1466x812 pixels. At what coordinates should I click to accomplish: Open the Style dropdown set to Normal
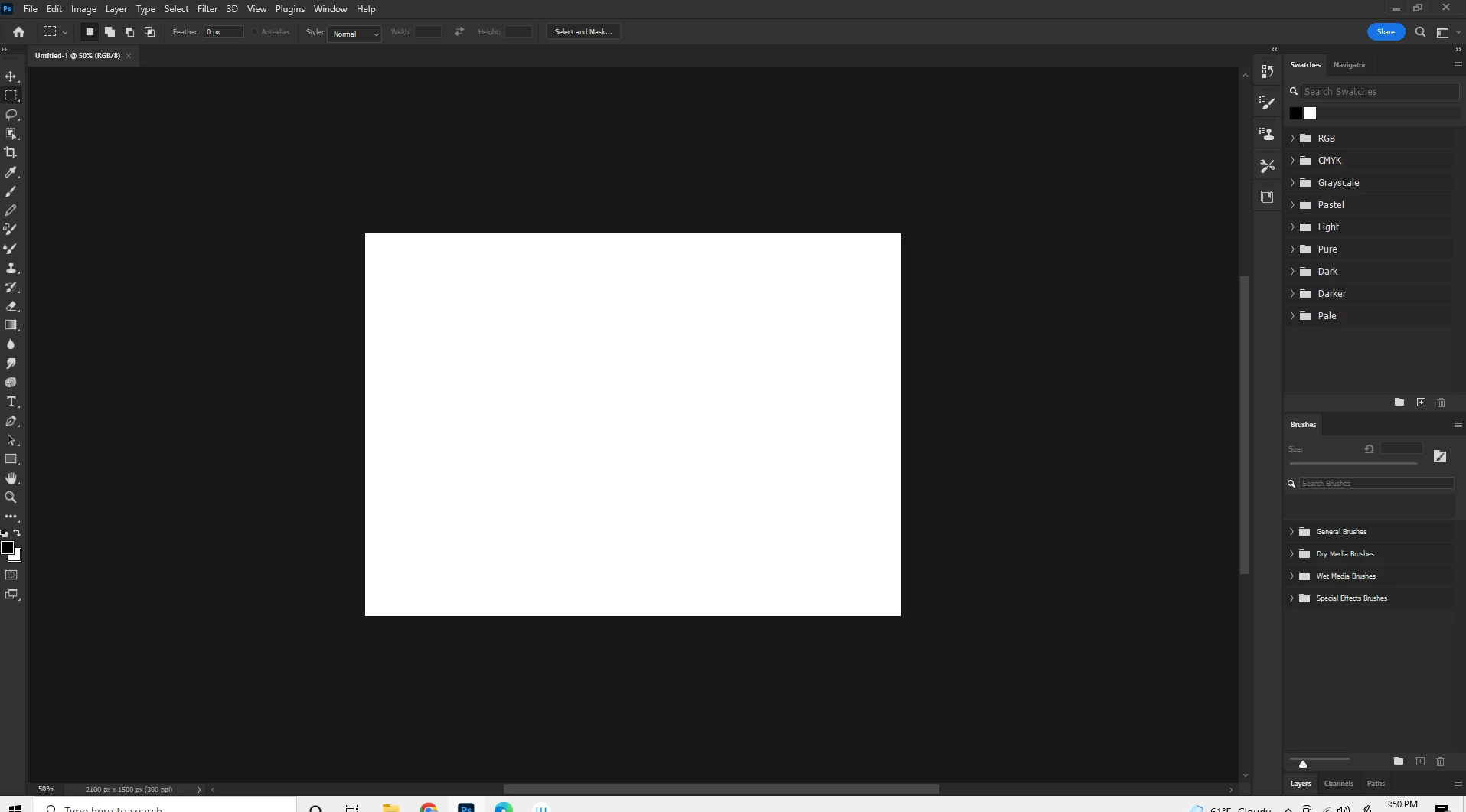point(354,34)
